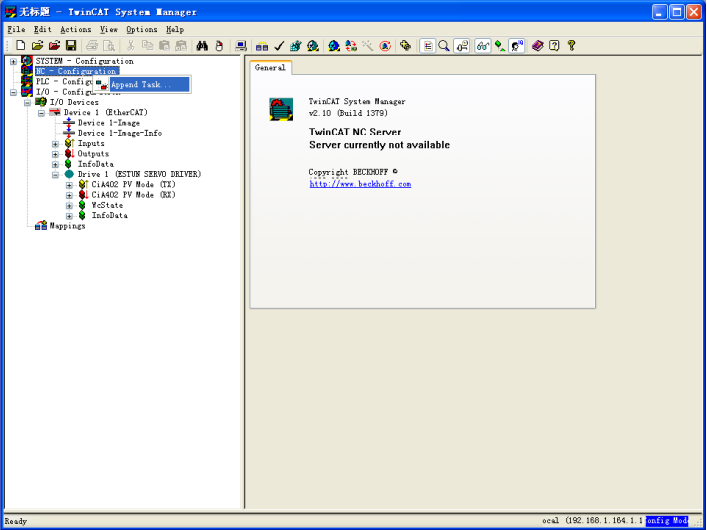Open the www.beckhoff.com link

pos(360,184)
